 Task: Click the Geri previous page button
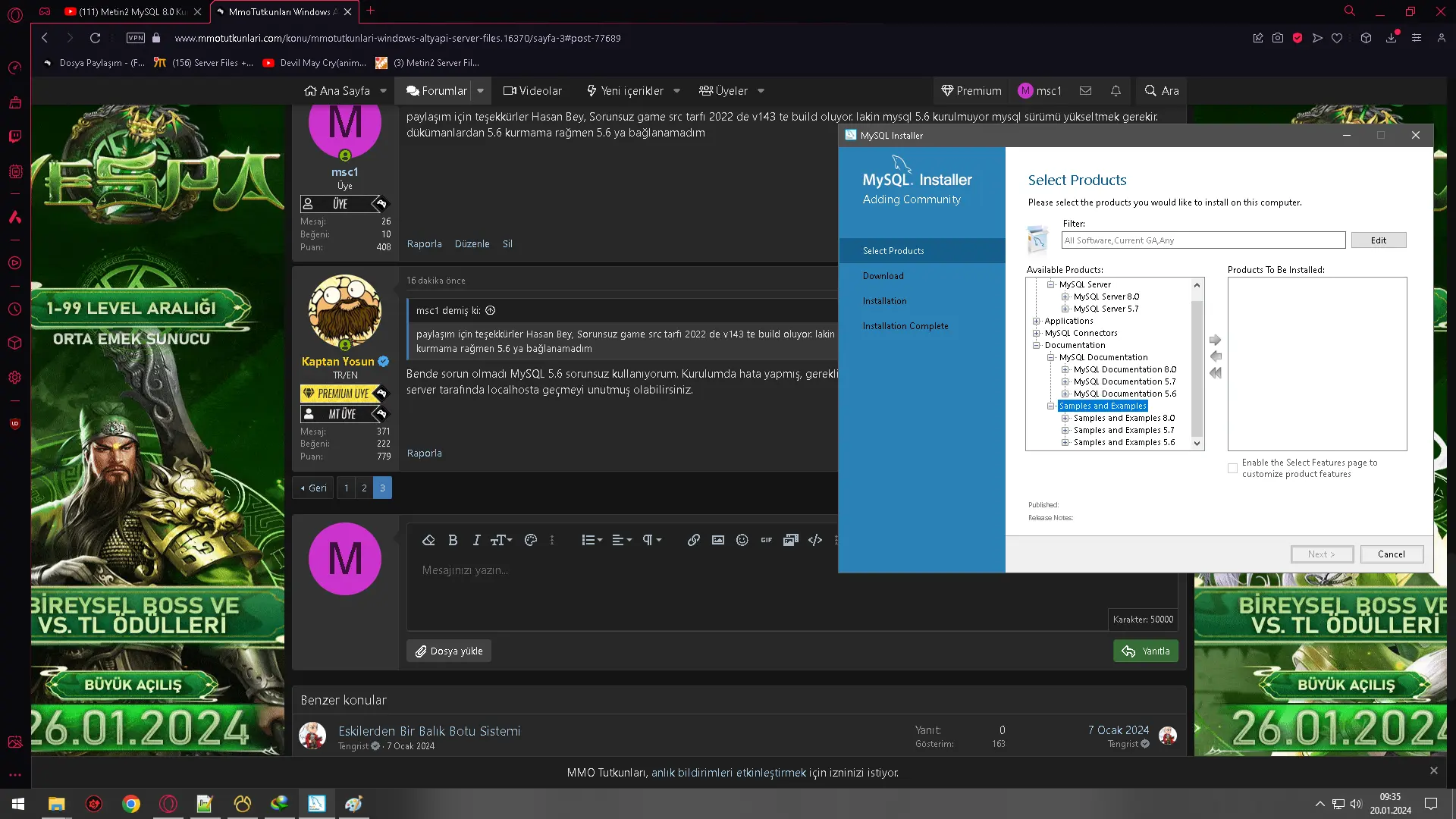click(313, 488)
